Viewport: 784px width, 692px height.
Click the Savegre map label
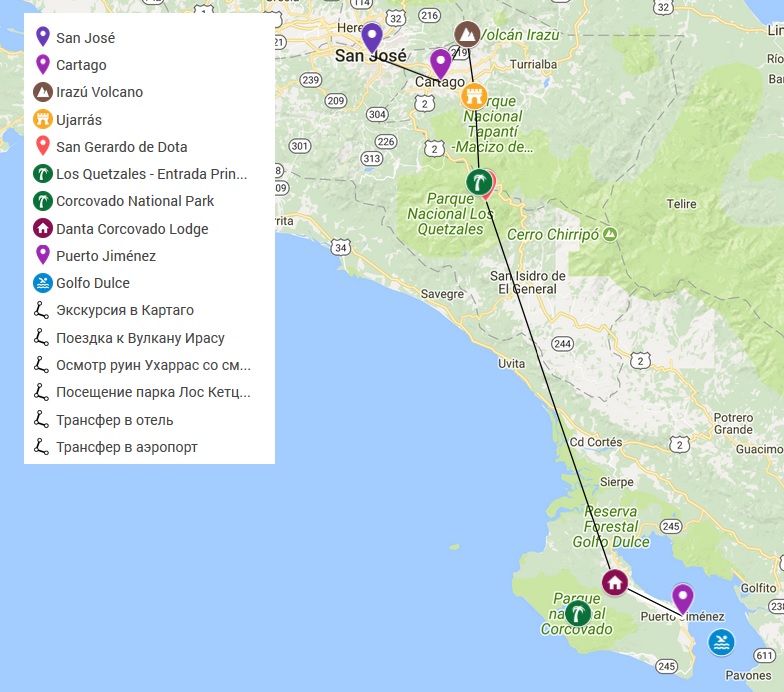click(x=442, y=294)
